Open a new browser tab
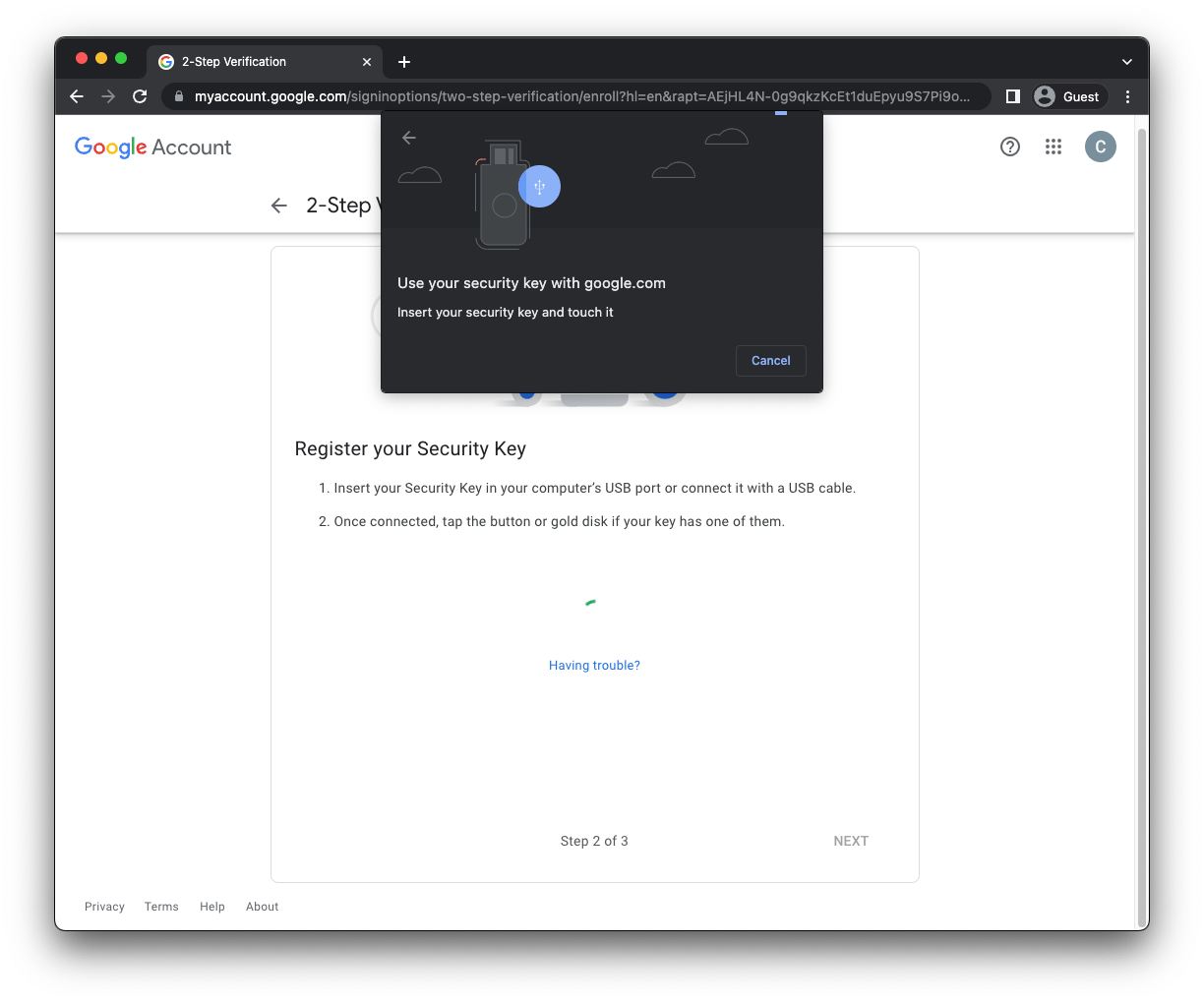 (404, 62)
